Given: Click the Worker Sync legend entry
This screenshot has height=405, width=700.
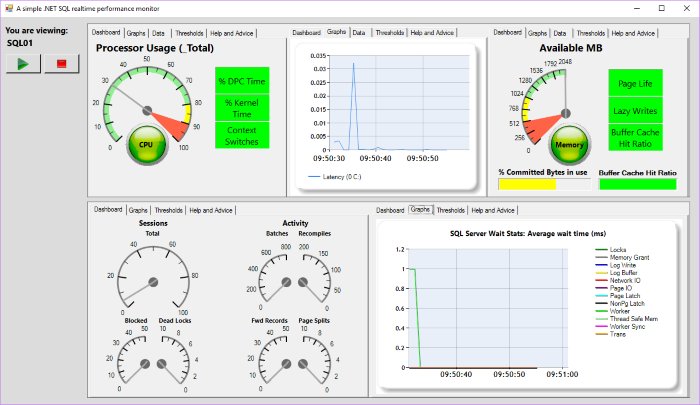Looking at the screenshot, I should pos(621,326).
